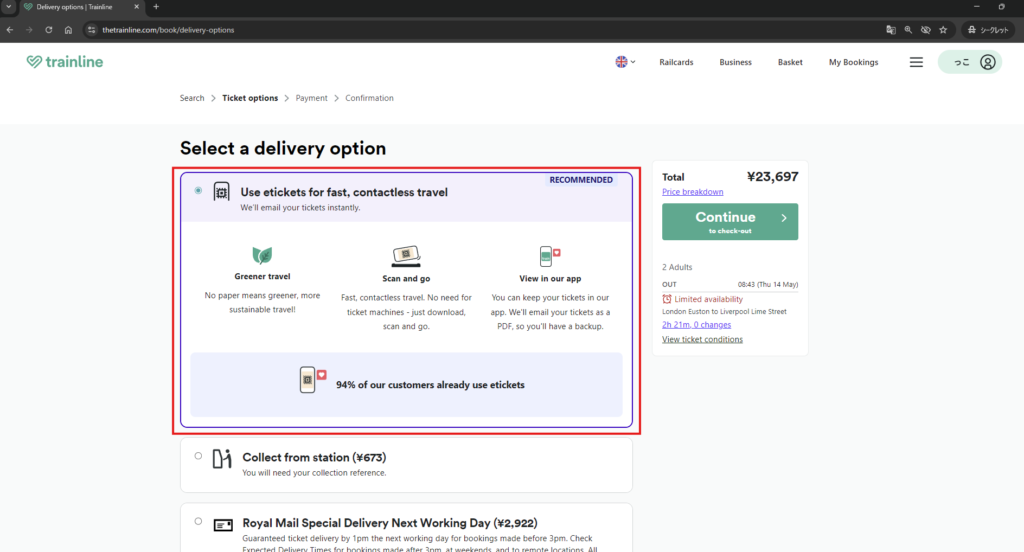Click the Greener travel leaf icon

(x=262, y=256)
